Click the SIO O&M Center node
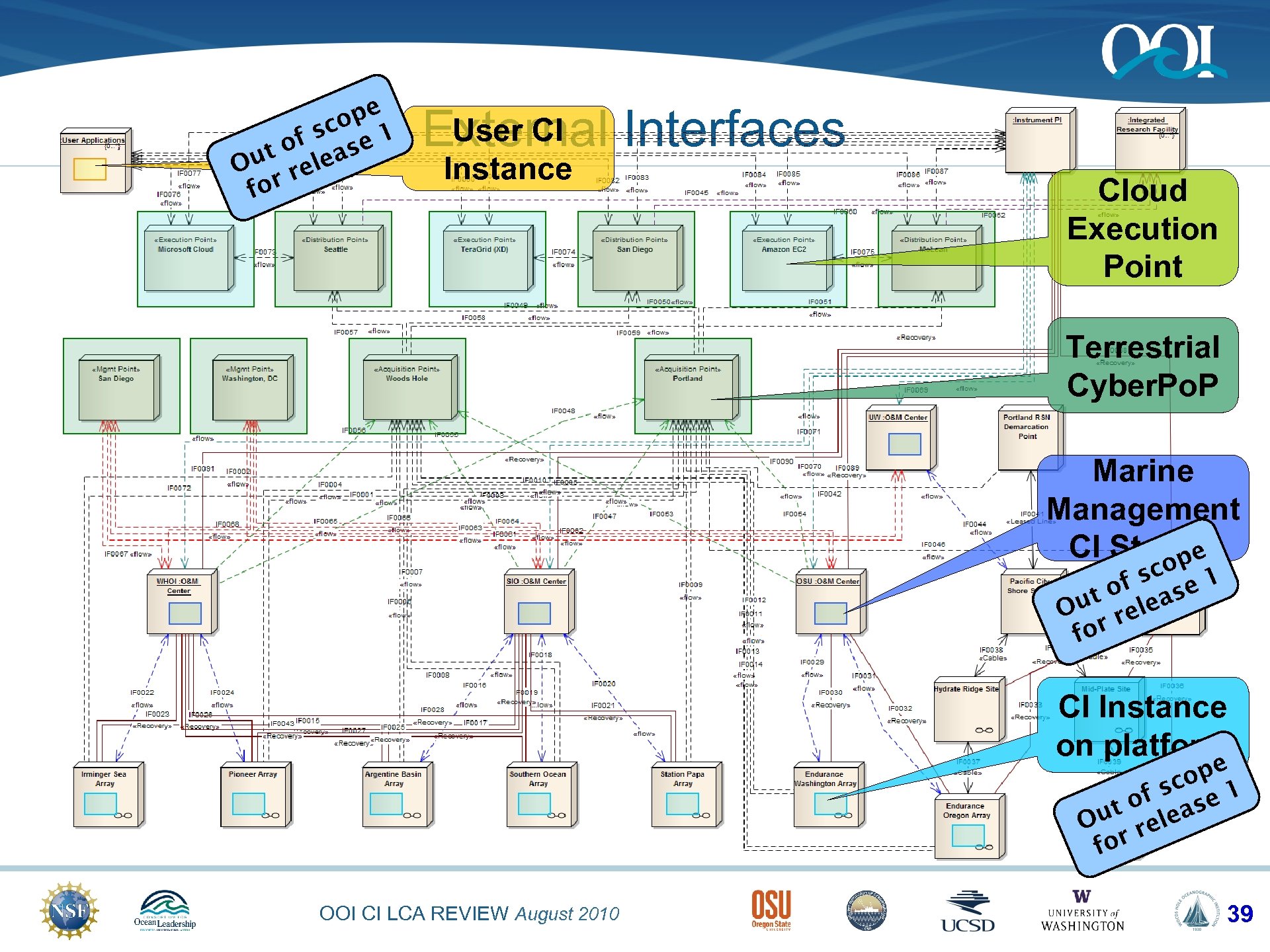Viewport: 1270px width, 952px height. 538,604
